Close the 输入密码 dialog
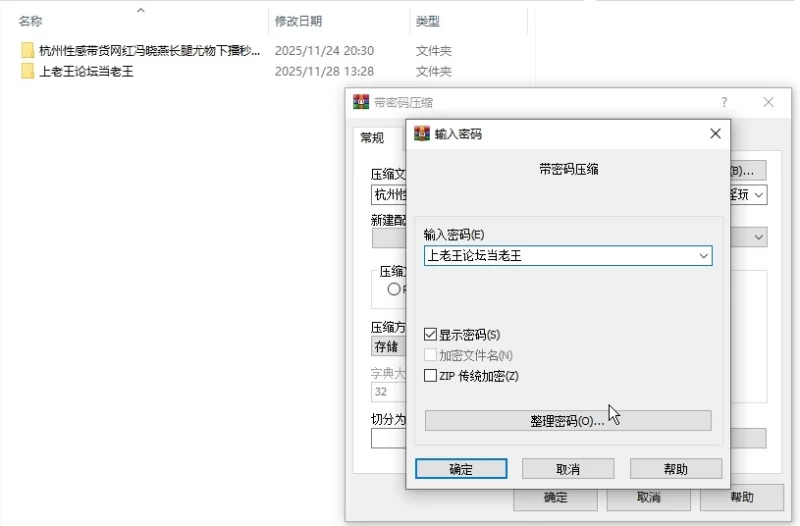 715,134
